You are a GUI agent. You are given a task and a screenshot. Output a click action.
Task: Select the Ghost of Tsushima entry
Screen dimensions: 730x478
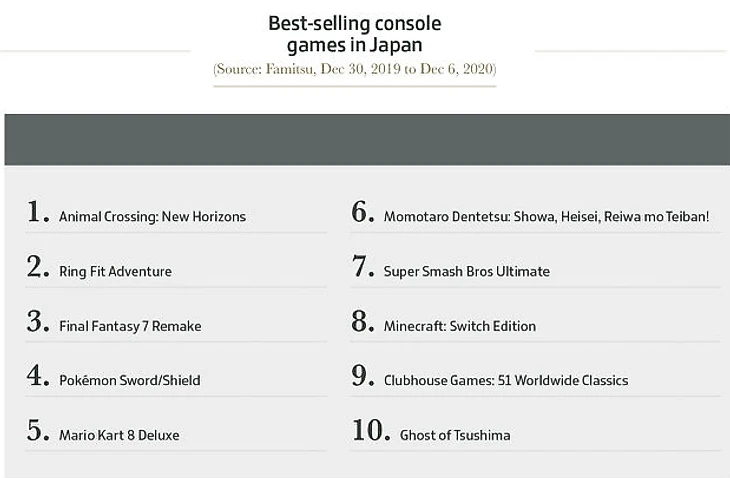coord(454,435)
